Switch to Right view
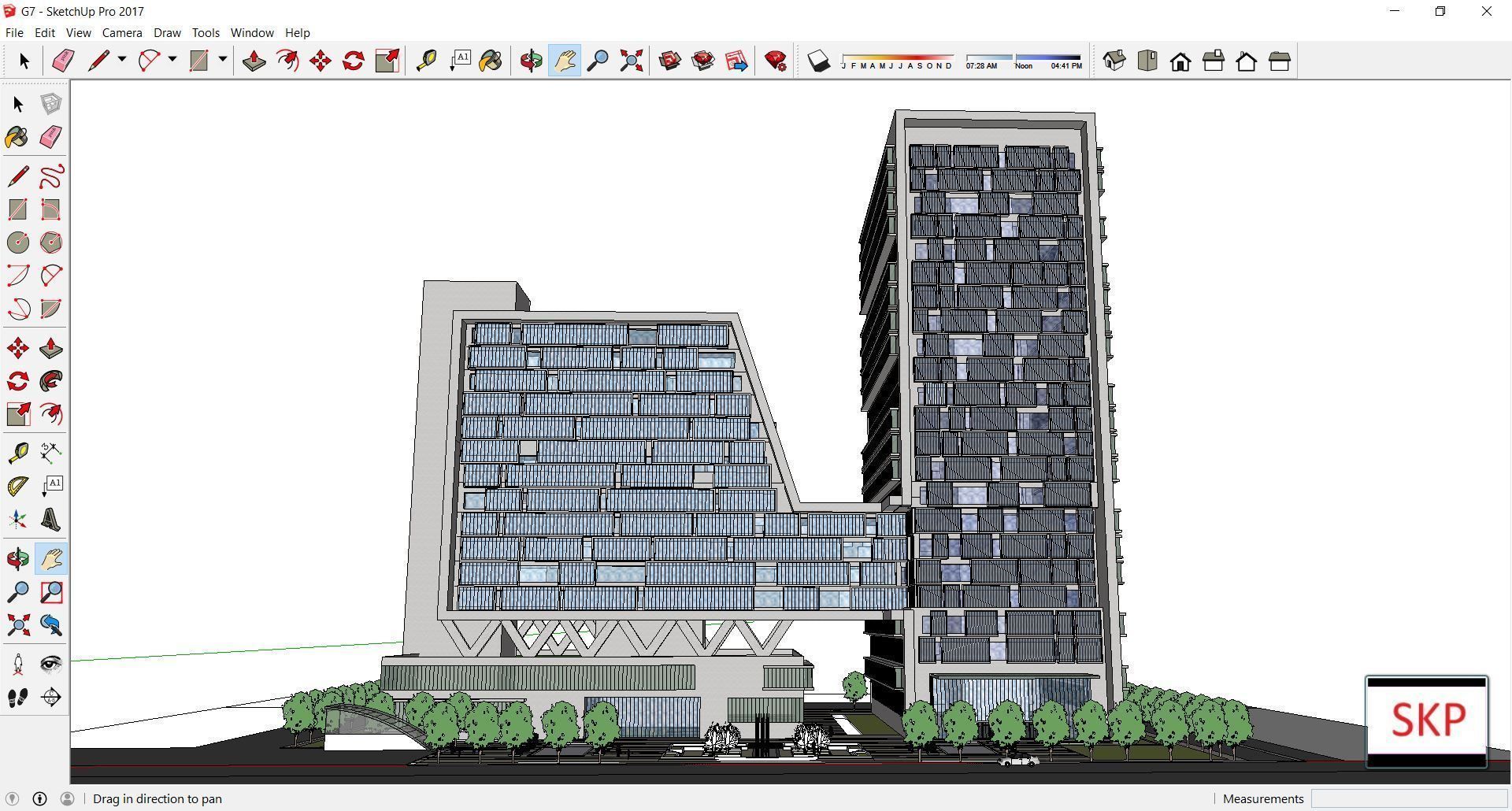This screenshot has width=1512, height=811. pos(1214,61)
